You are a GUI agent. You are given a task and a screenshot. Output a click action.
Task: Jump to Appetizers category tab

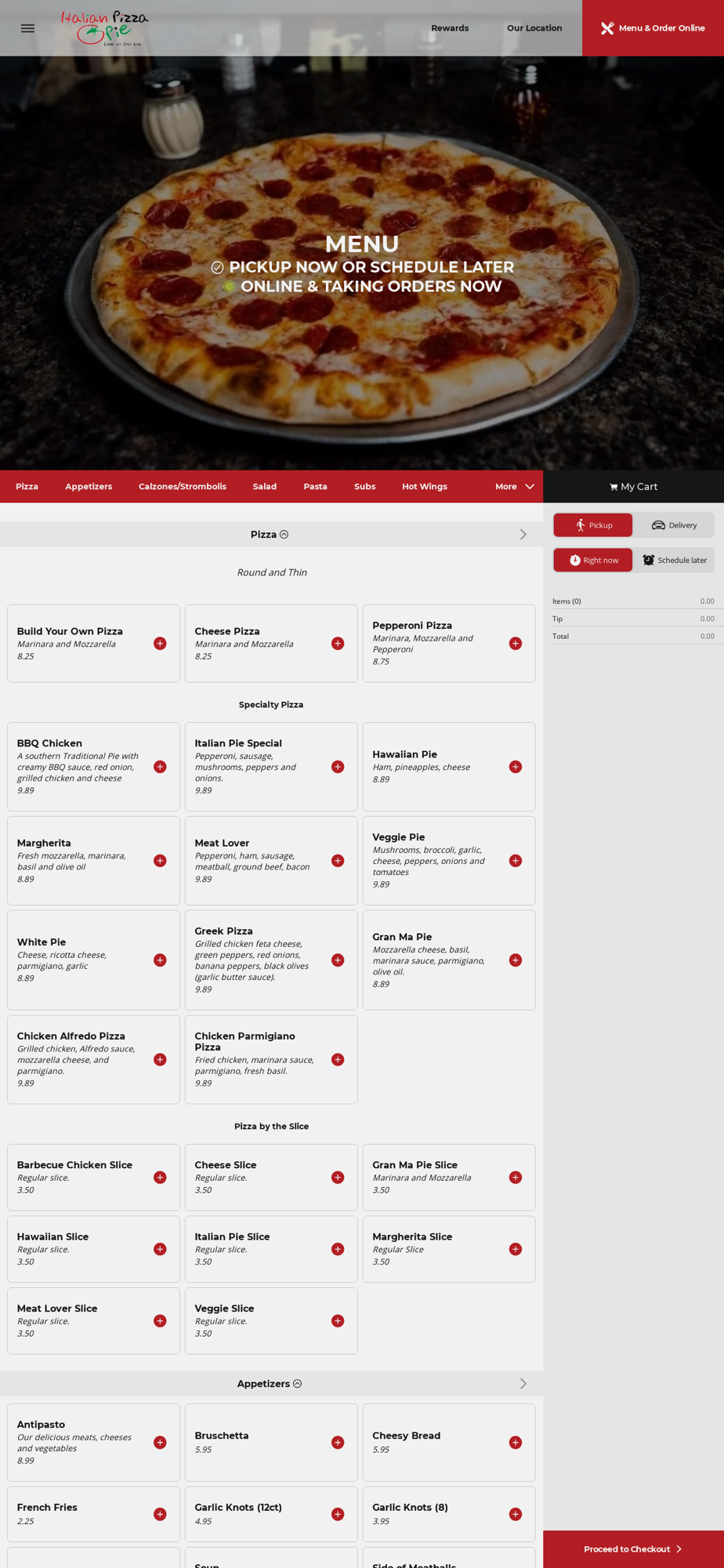click(89, 487)
